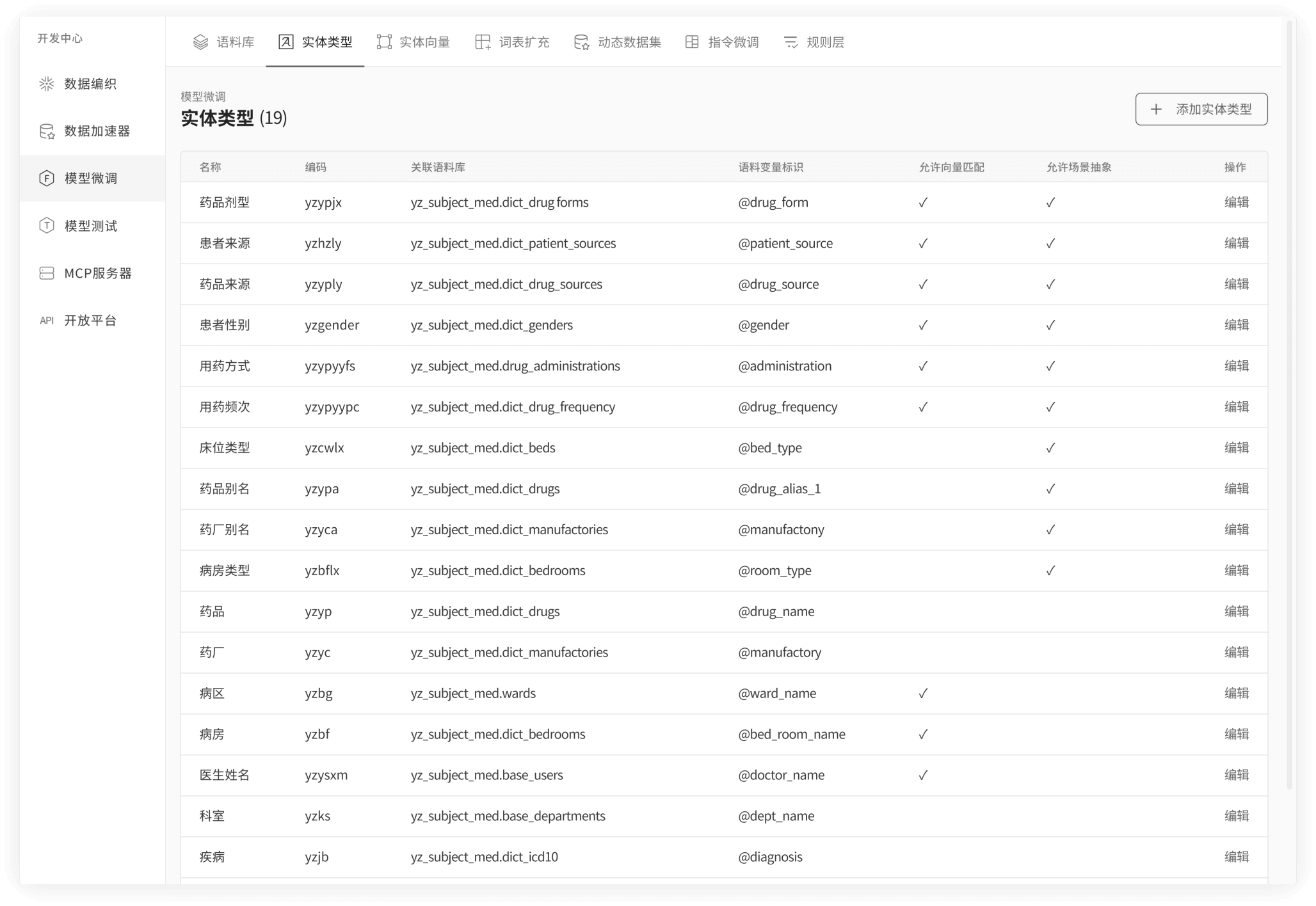Image resolution: width=1316 pixels, height=906 pixels.
Task: Toggle 允许向量匹配 check for 医生姓名 row
Action: 923,775
